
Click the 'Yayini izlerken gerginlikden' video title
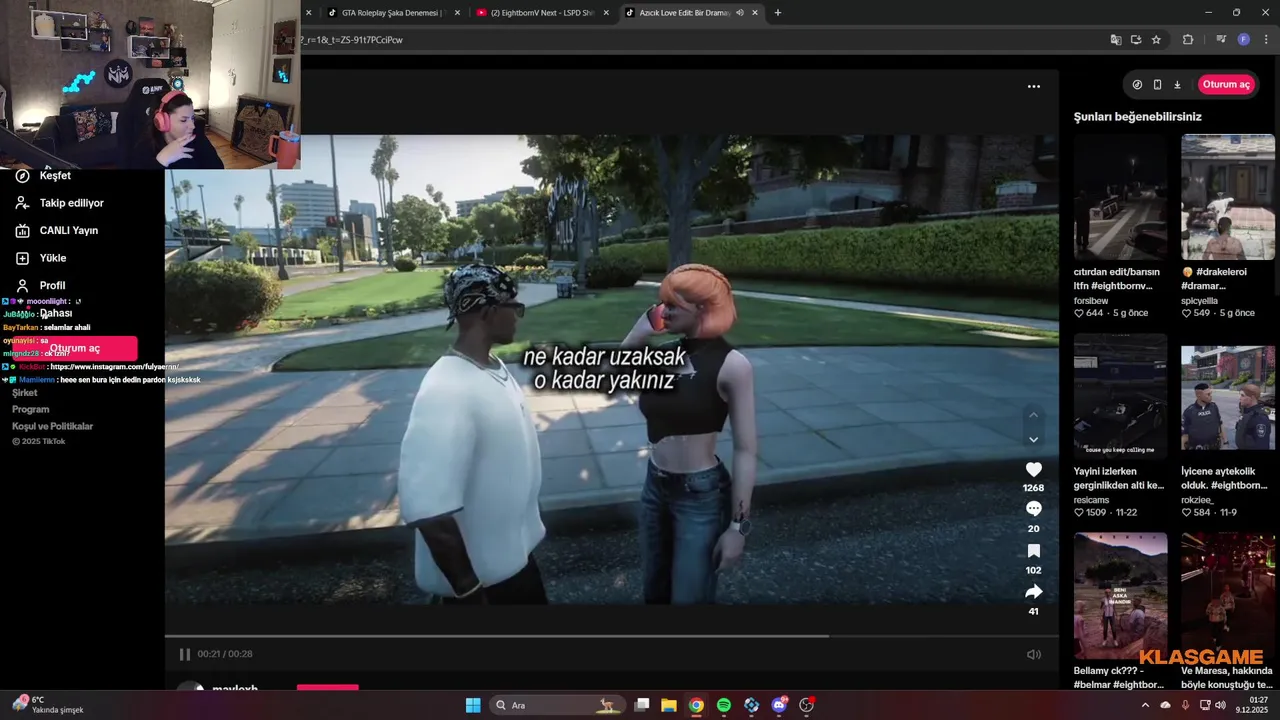point(1119,478)
